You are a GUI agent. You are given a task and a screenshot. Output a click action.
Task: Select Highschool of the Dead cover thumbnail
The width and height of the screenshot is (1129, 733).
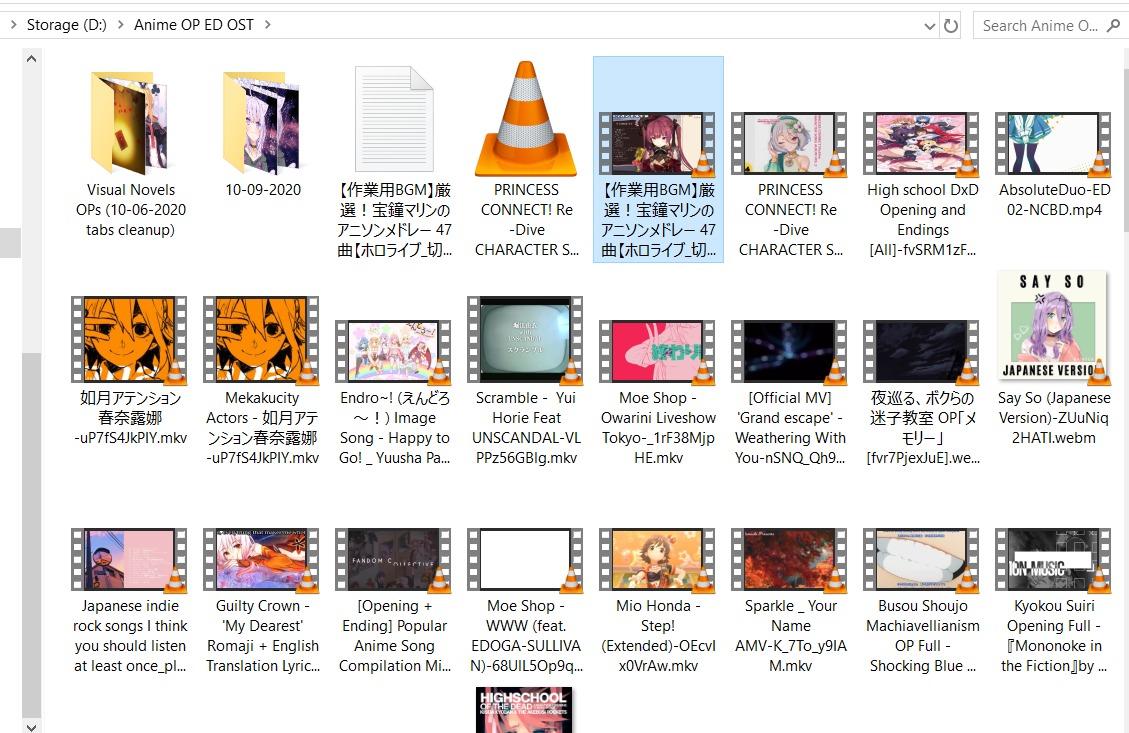click(x=524, y=710)
